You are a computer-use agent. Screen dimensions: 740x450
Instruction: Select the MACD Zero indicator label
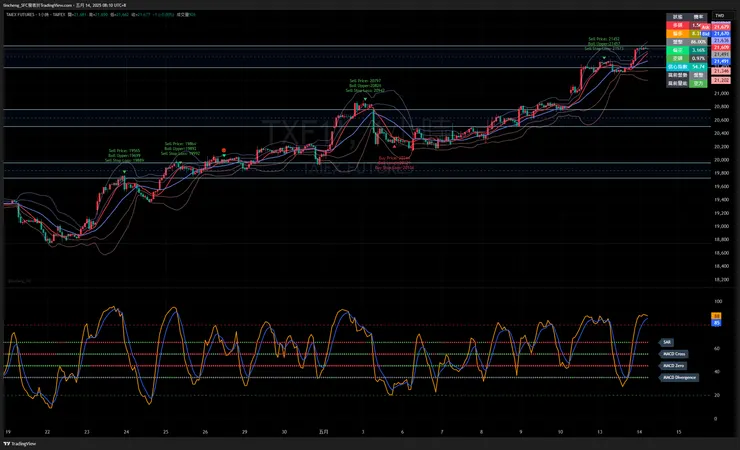(673, 366)
